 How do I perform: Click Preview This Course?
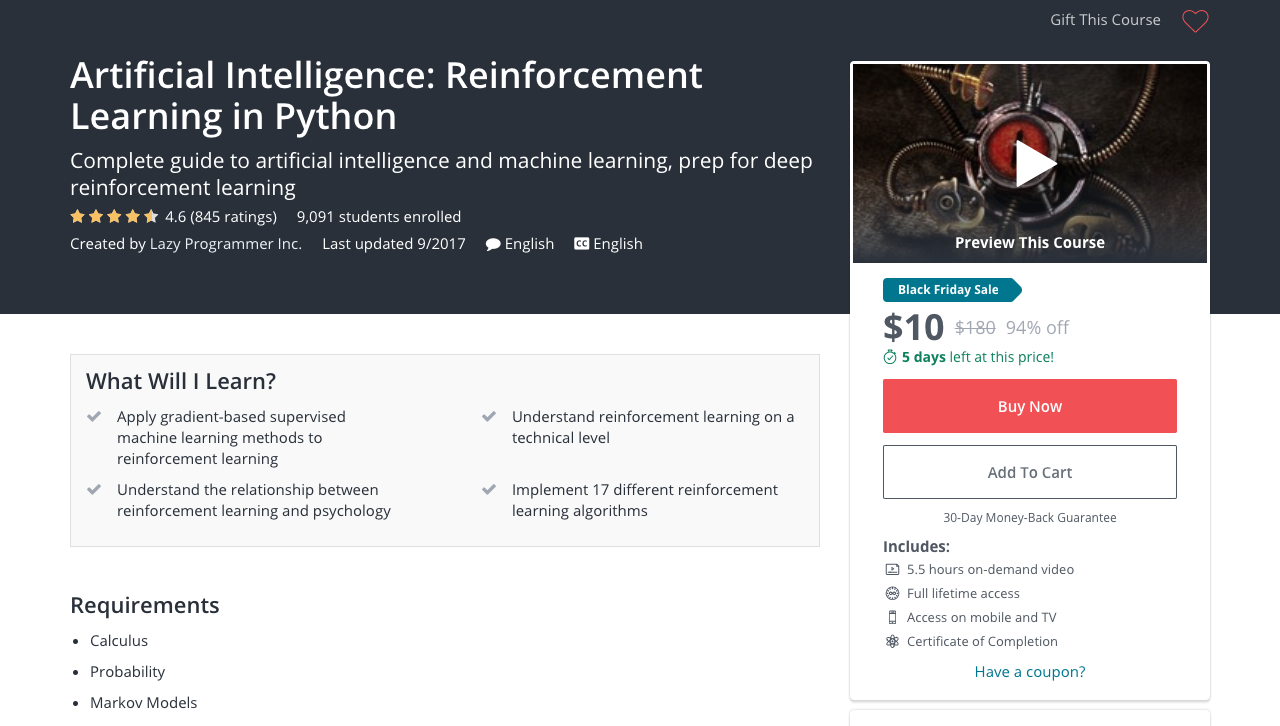1030,241
